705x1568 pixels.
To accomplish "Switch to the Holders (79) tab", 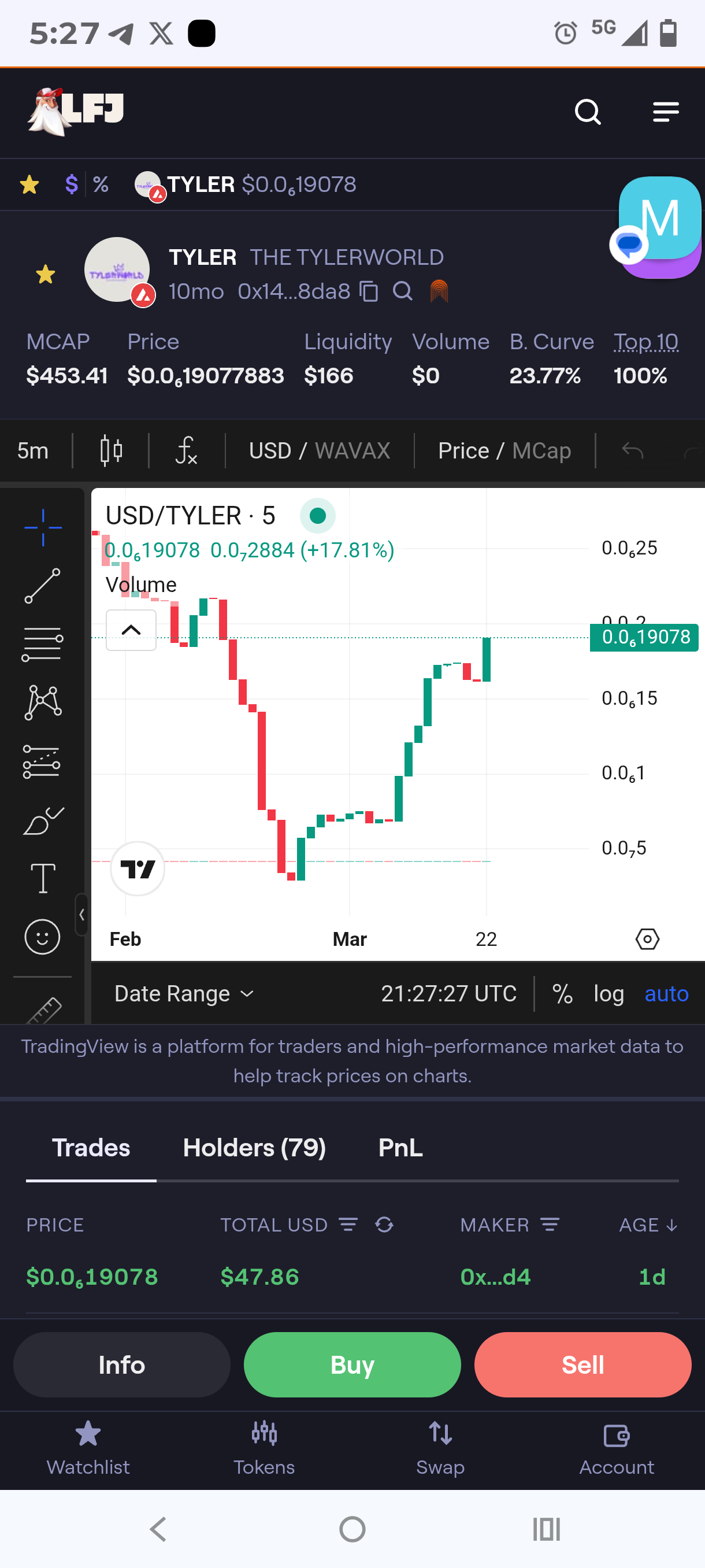I will pos(254,1148).
